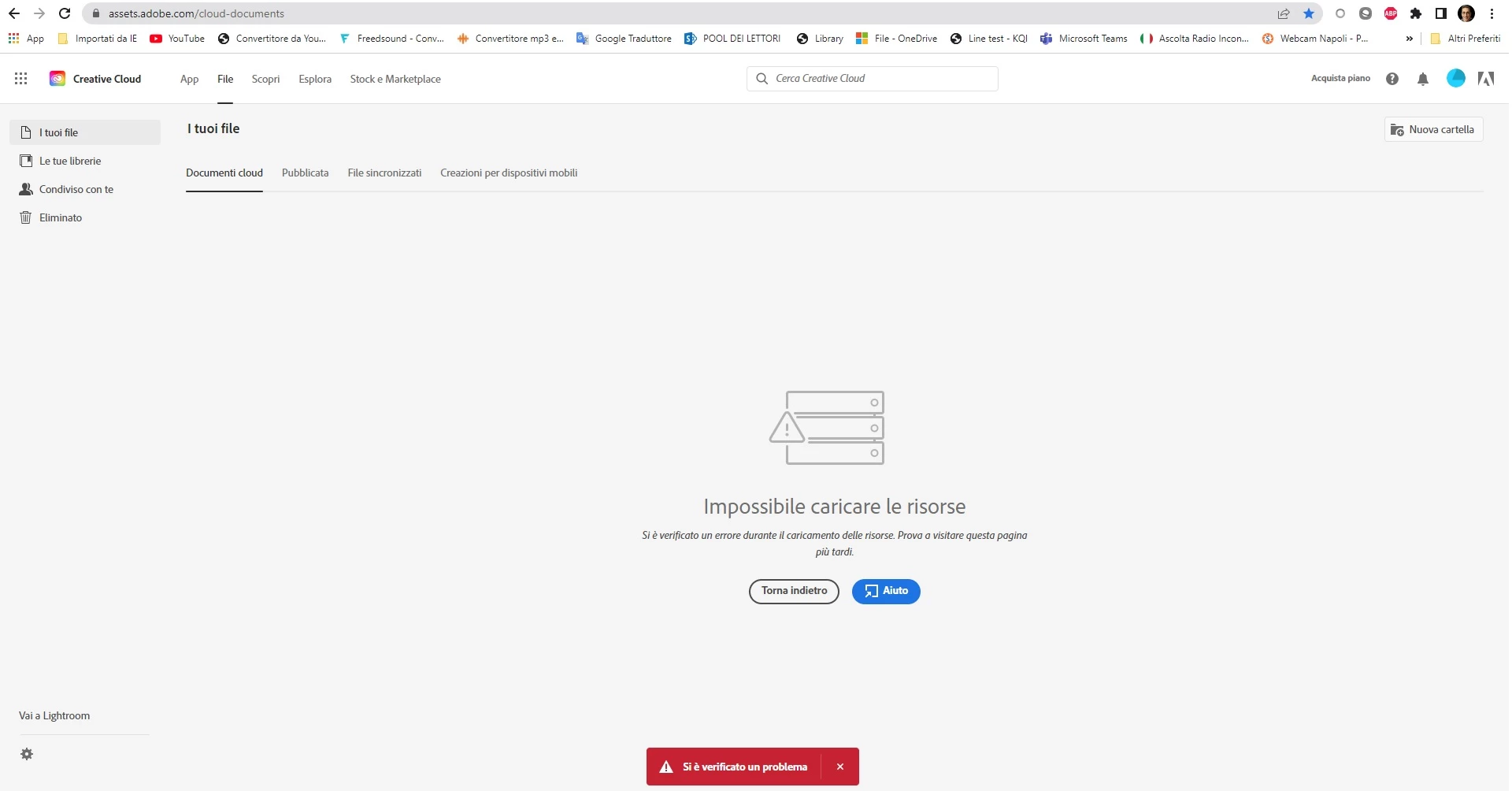Switch to the Pubblicata tab

[306, 173]
